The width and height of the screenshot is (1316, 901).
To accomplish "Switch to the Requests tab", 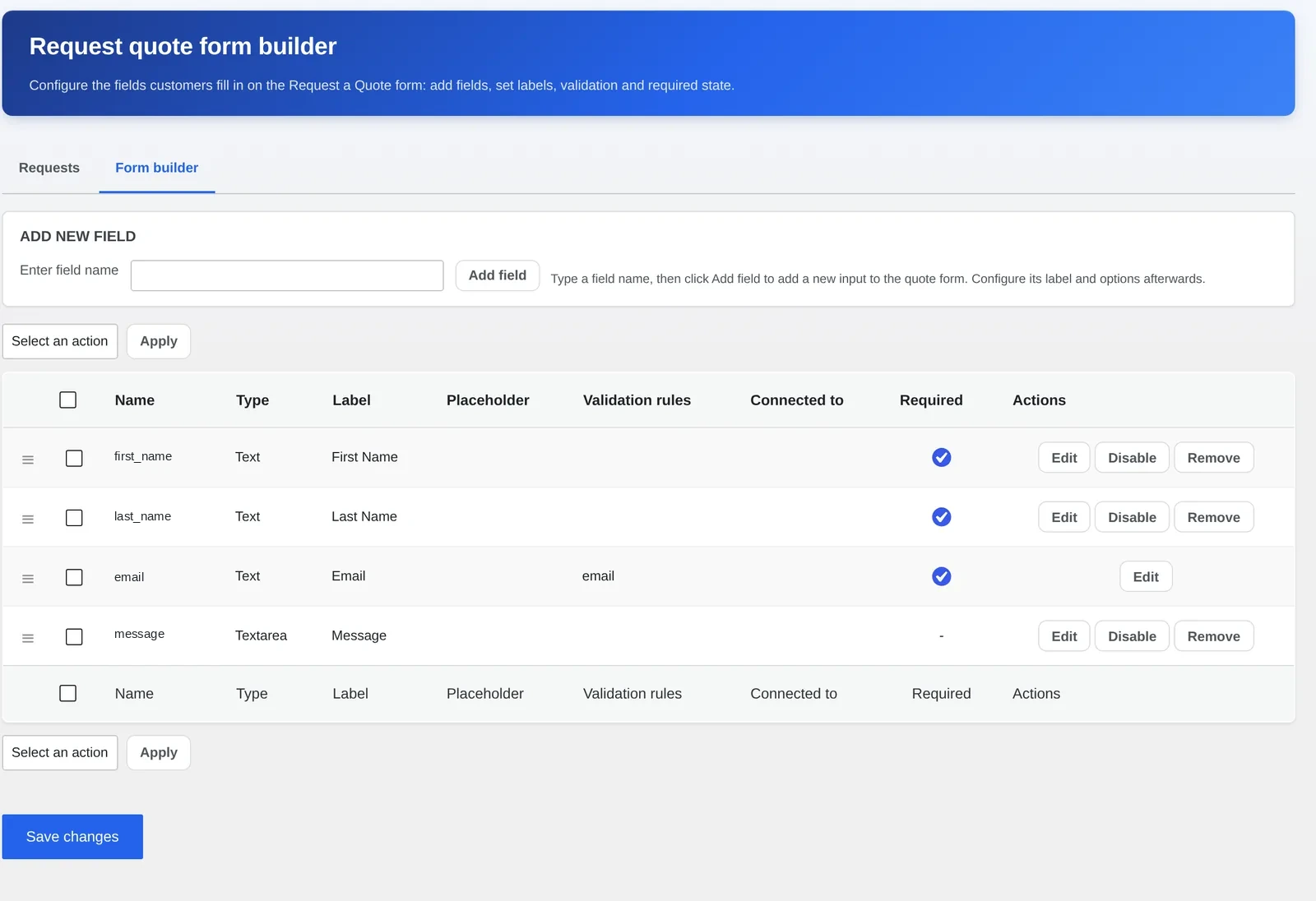I will click(x=49, y=168).
